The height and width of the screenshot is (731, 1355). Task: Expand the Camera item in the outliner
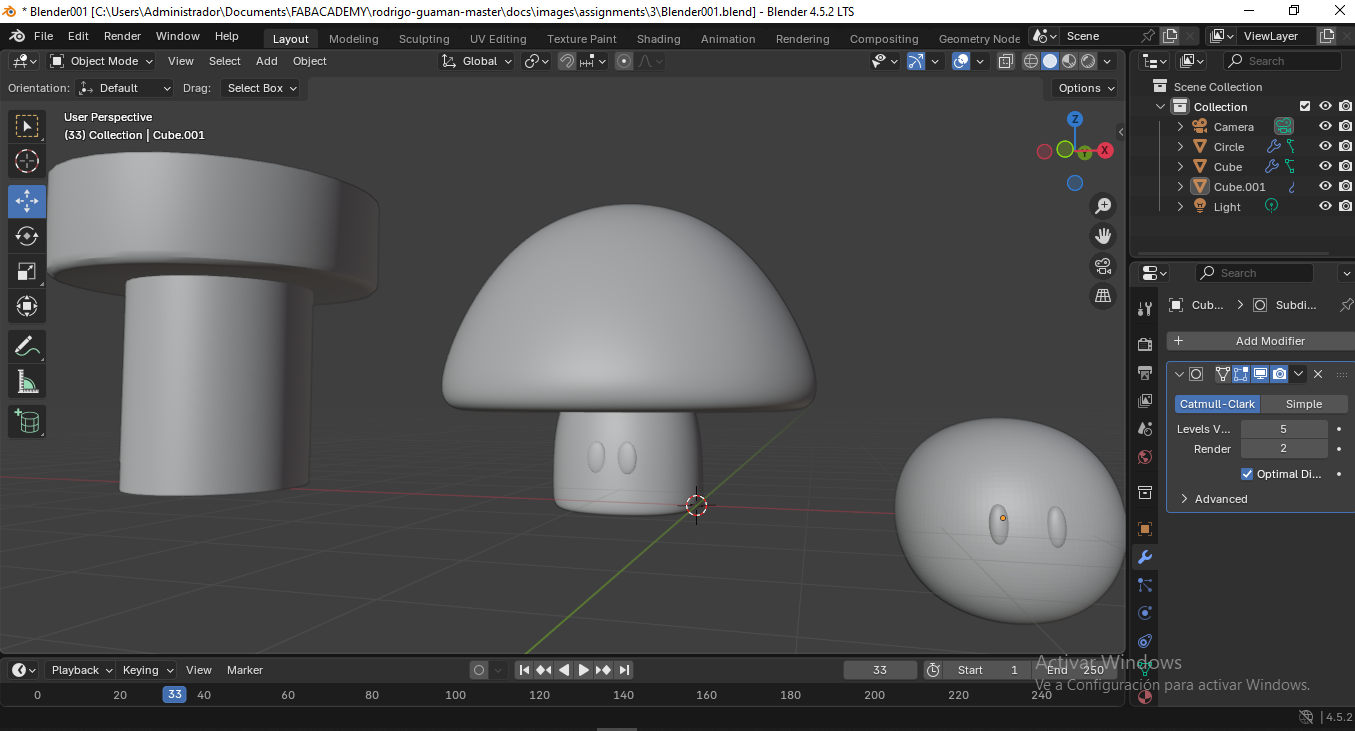coord(1180,126)
